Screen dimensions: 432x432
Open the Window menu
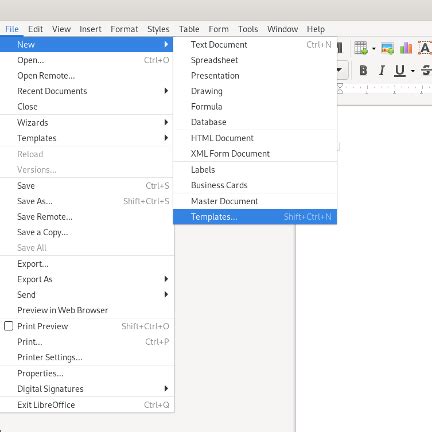(282, 29)
